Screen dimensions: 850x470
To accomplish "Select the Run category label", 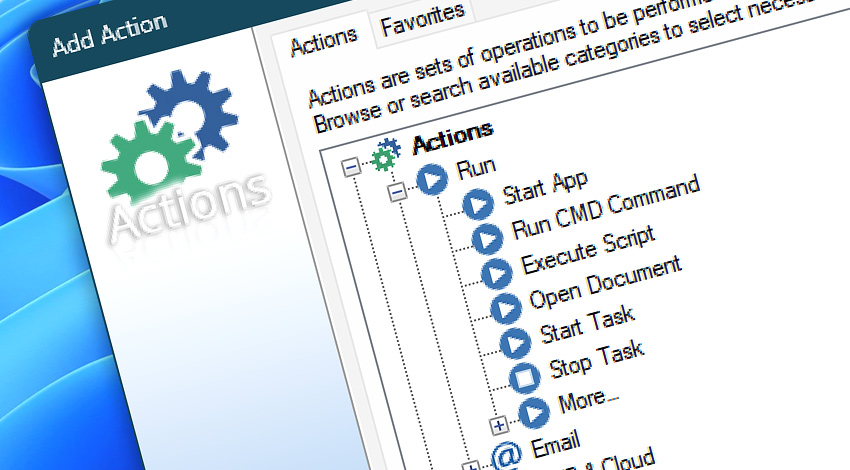I will pos(476,169).
